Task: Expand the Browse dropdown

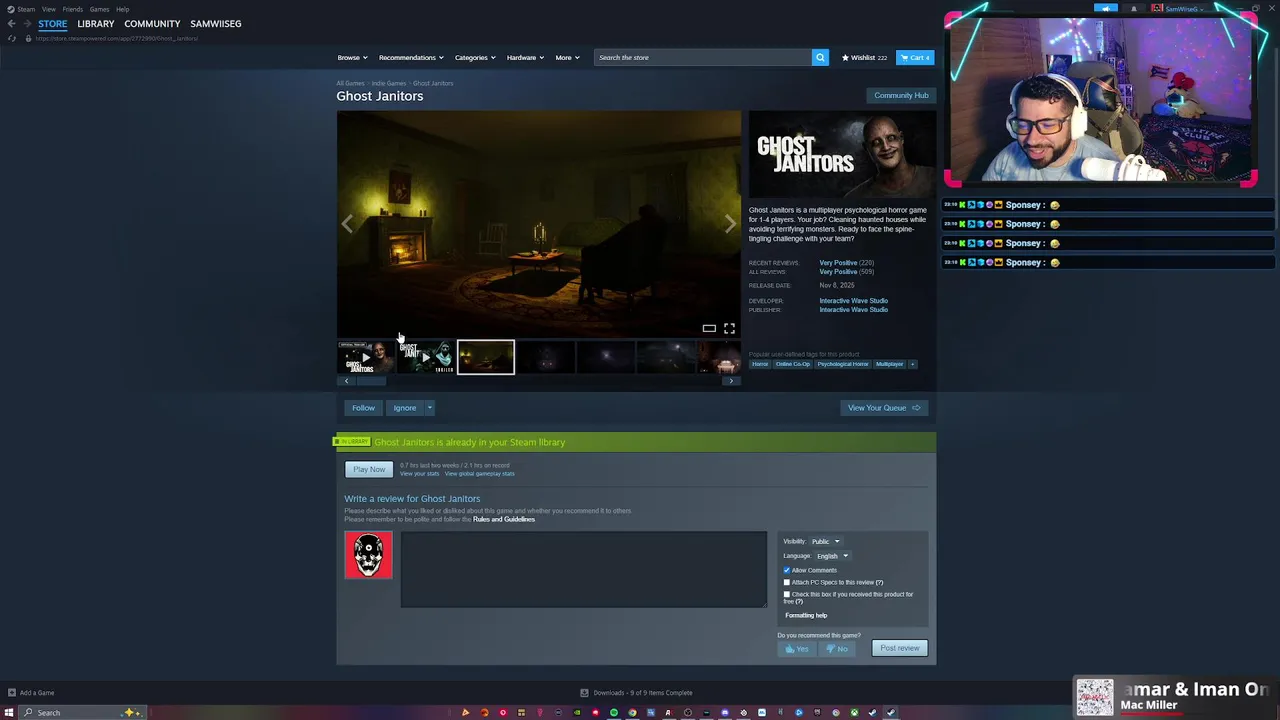Action: click(x=352, y=57)
